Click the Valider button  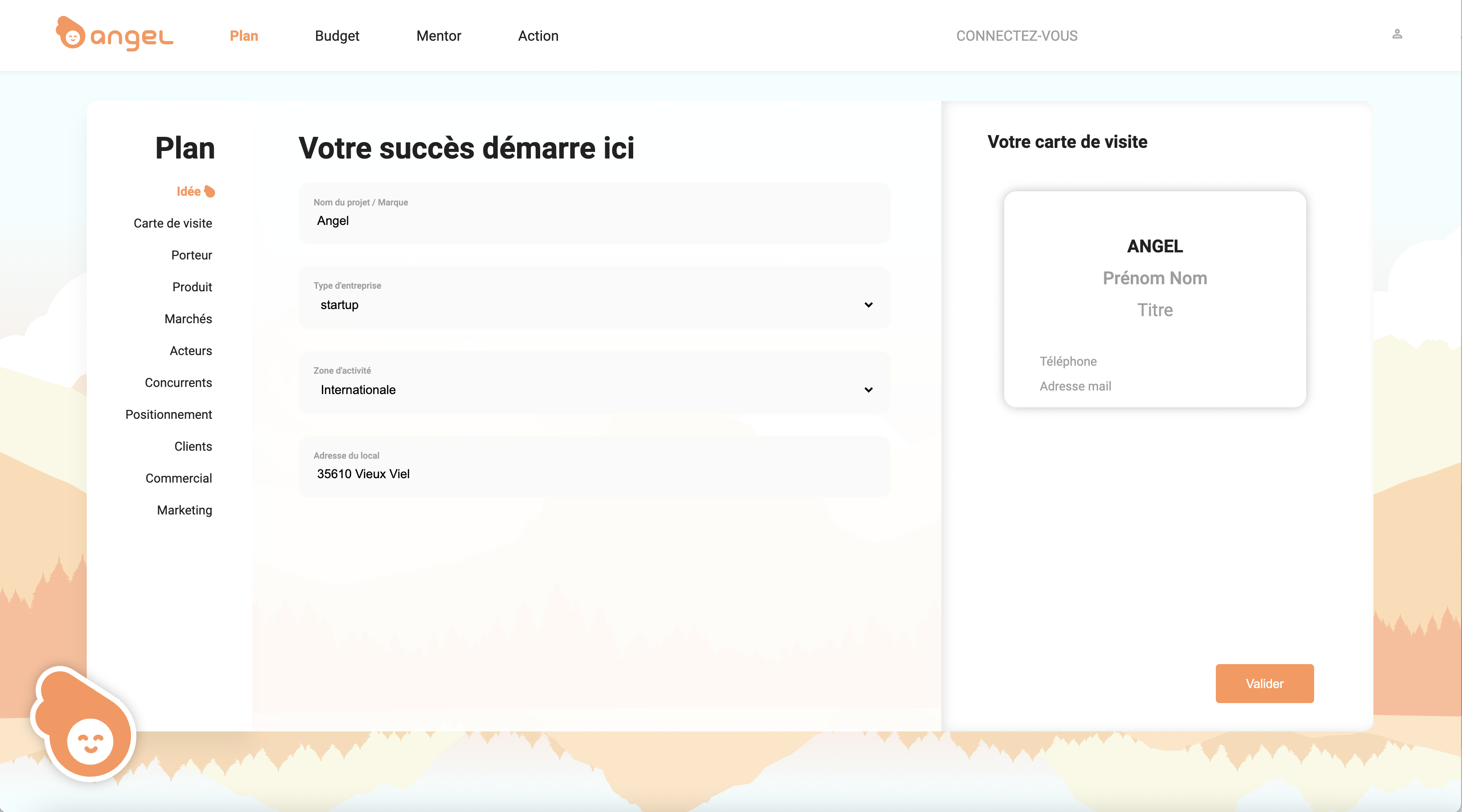[x=1265, y=684]
